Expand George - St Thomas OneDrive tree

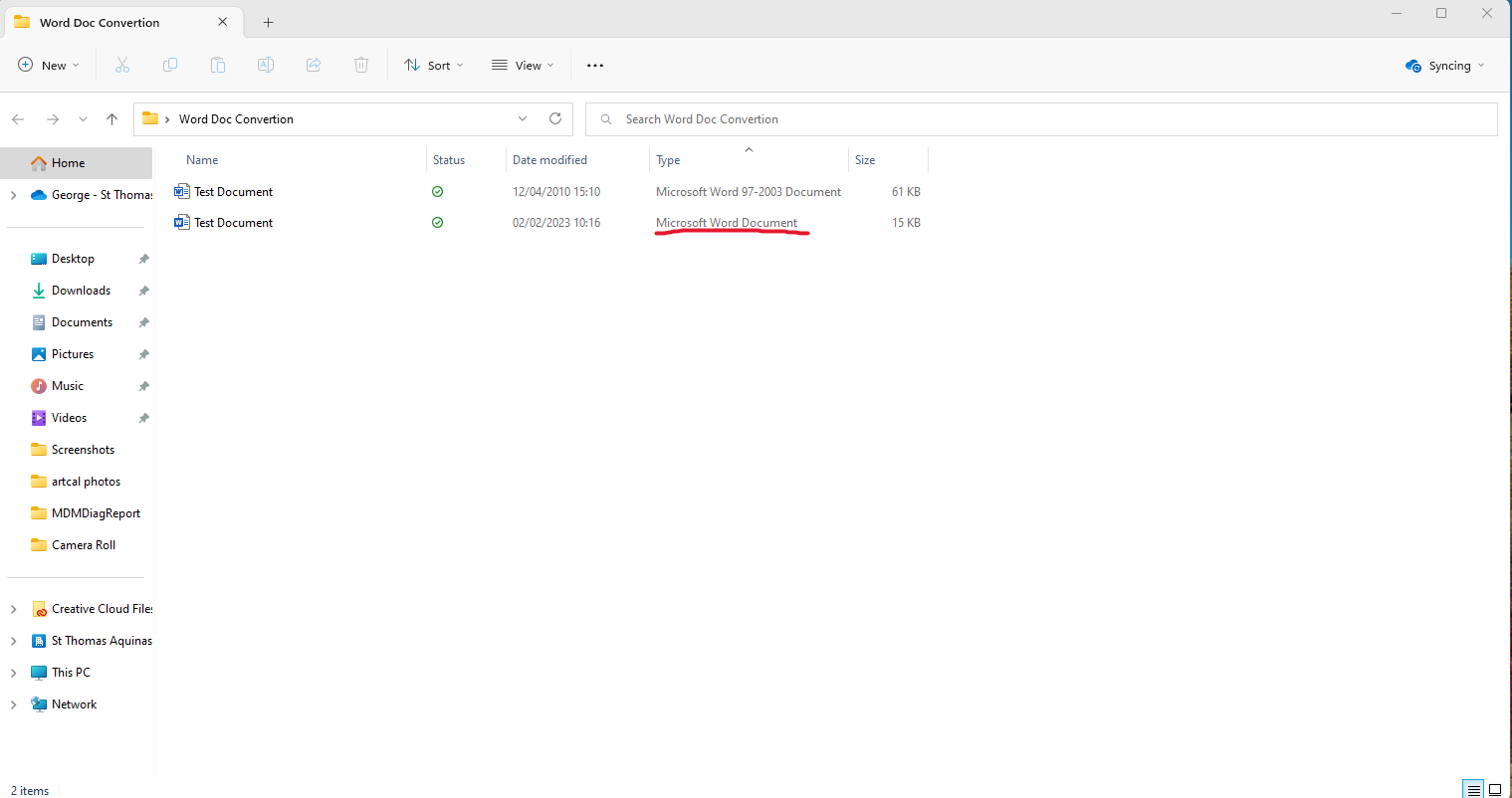tap(13, 195)
